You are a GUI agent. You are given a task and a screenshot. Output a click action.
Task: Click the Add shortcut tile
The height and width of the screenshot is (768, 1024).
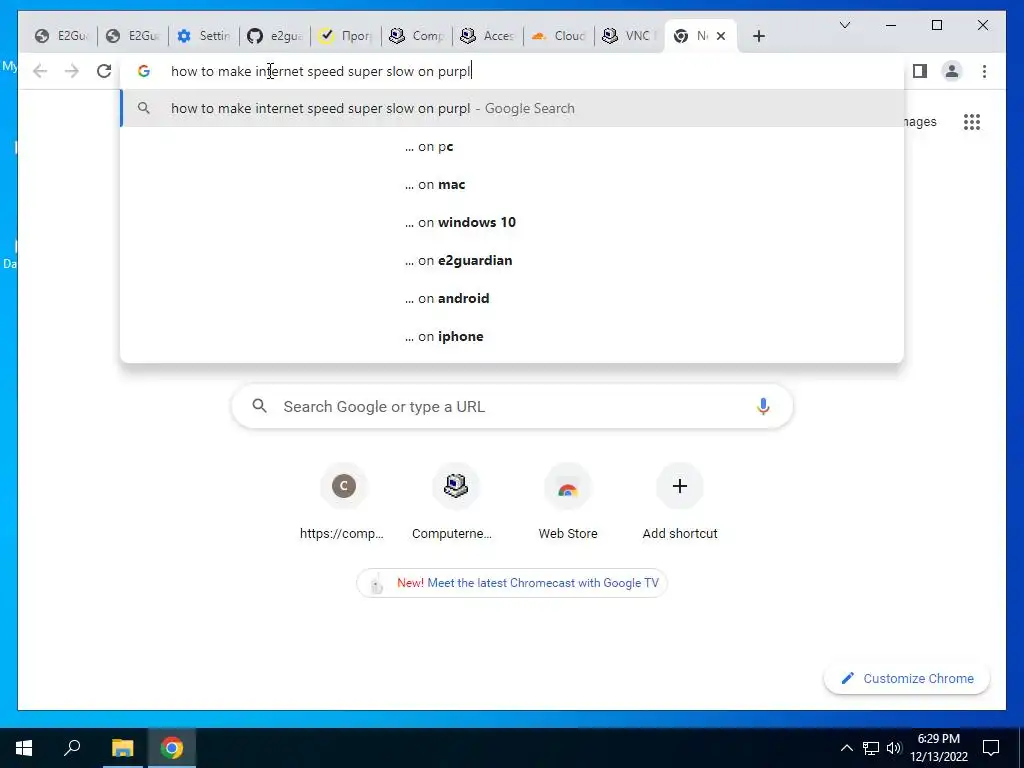[680, 502]
